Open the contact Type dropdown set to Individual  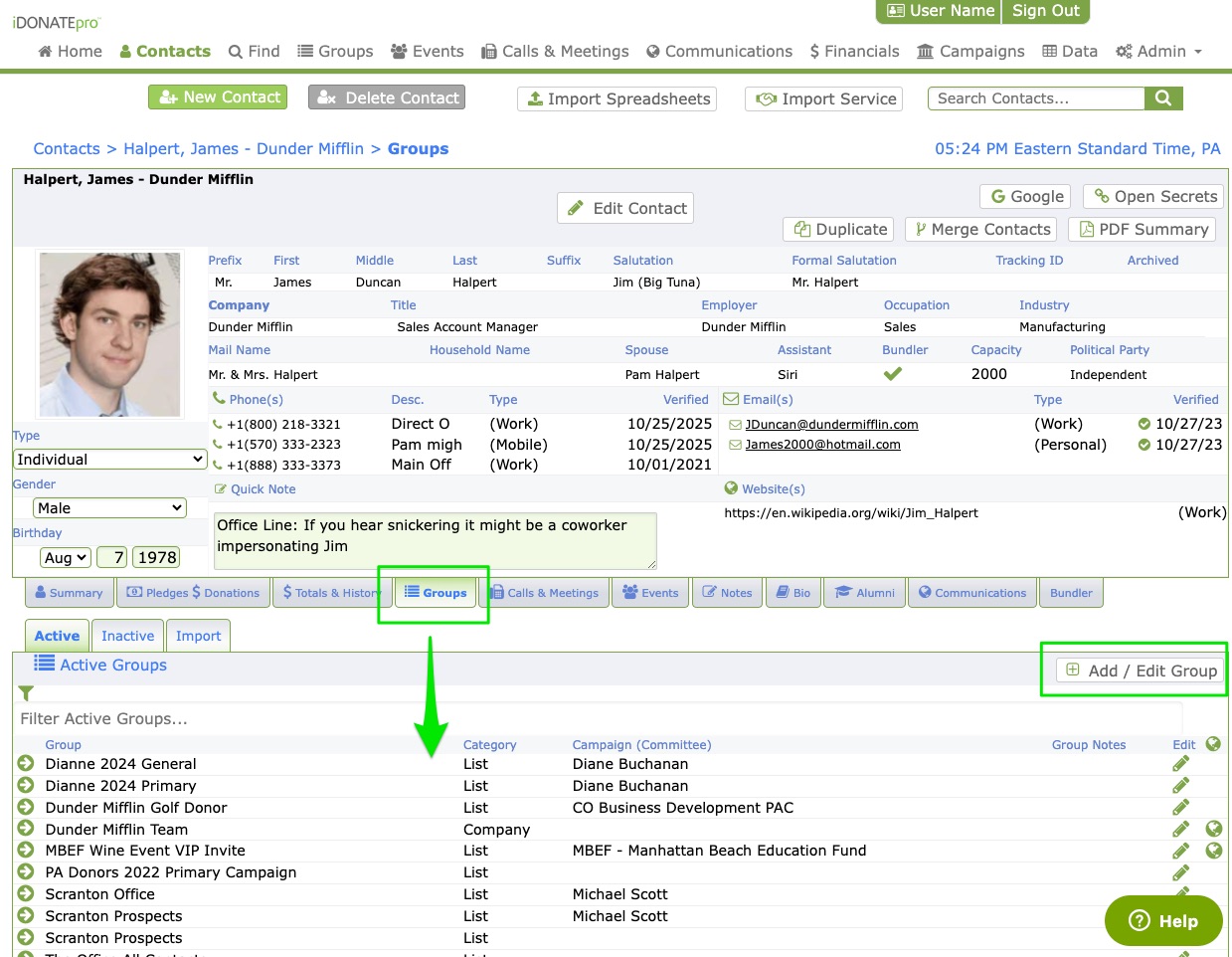coord(110,460)
